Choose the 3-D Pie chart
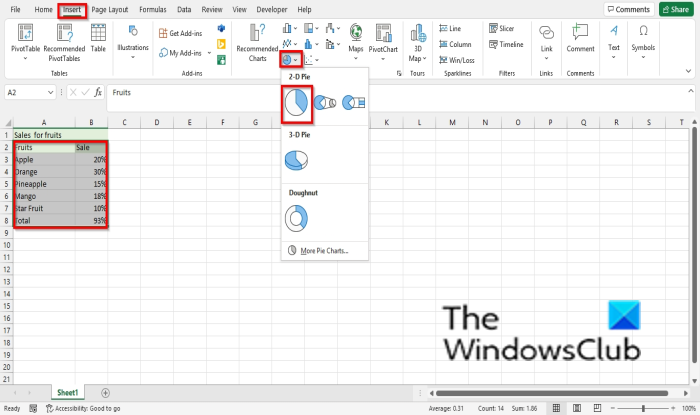 pos(296,161)
